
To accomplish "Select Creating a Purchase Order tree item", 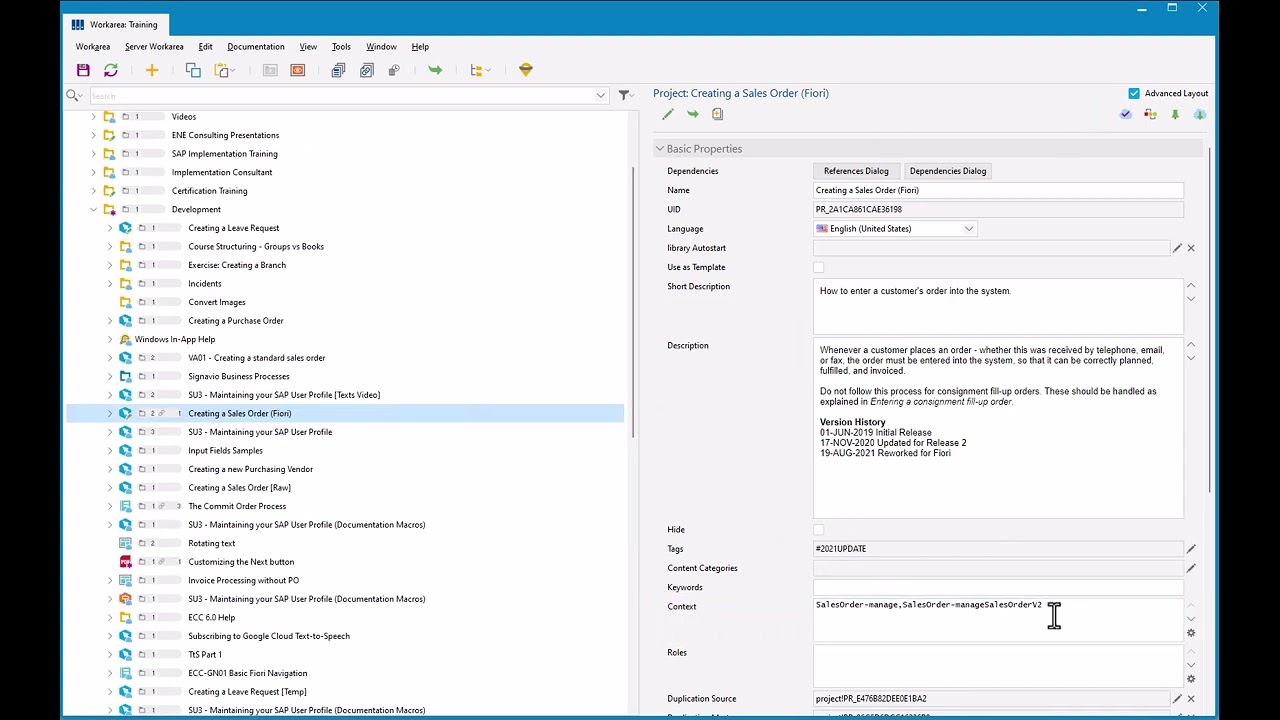I will click(236, 321).
